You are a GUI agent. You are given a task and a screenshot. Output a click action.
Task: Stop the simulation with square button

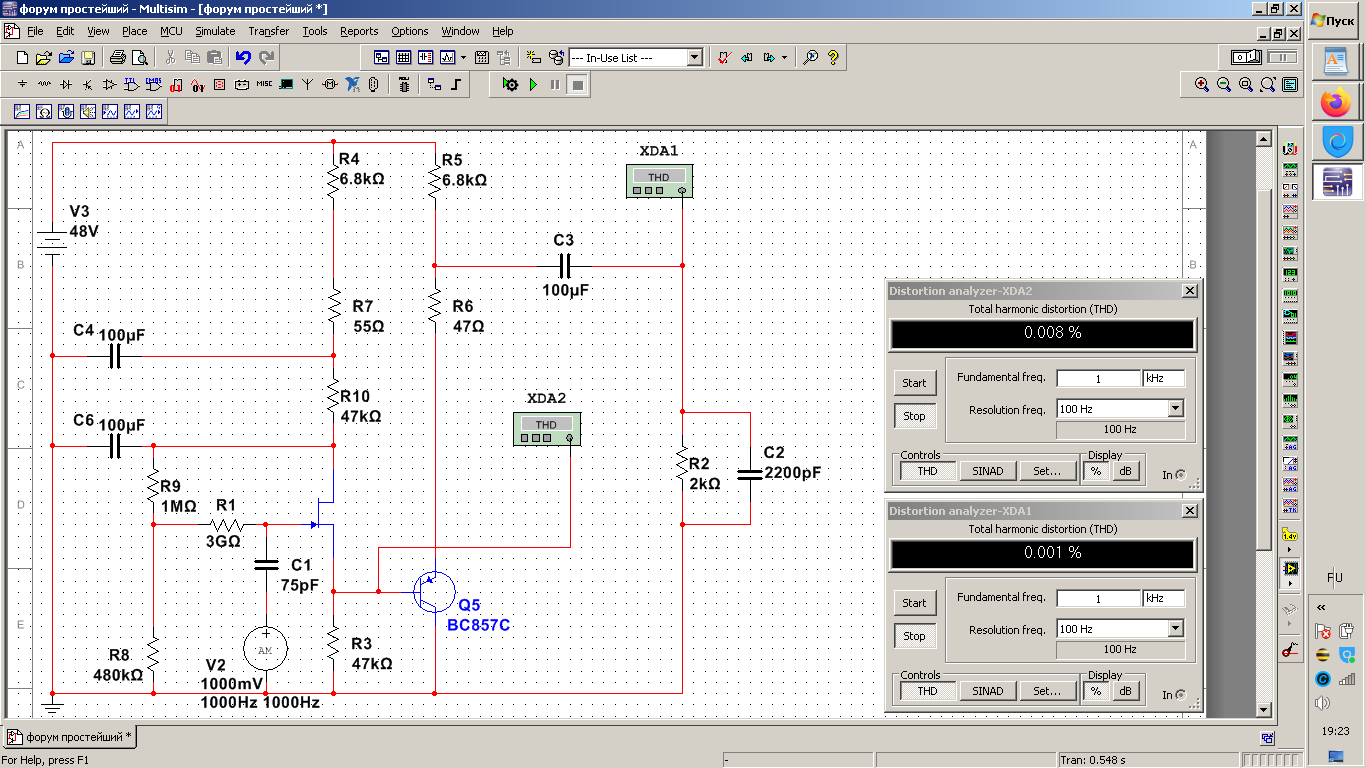pyautogui.click(x=577, y=84)
